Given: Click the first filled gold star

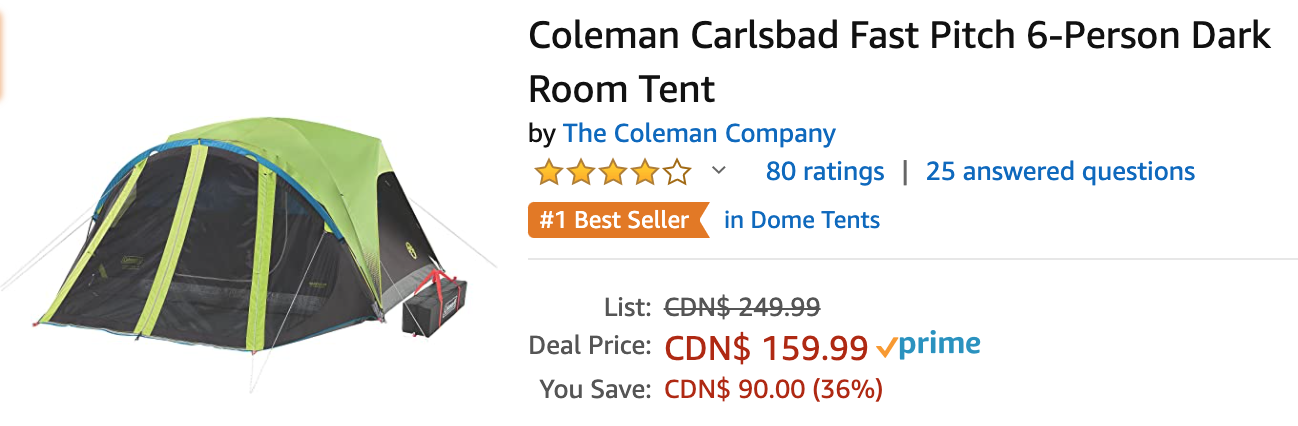Looking at the screenshot, I should coord(548,172).
